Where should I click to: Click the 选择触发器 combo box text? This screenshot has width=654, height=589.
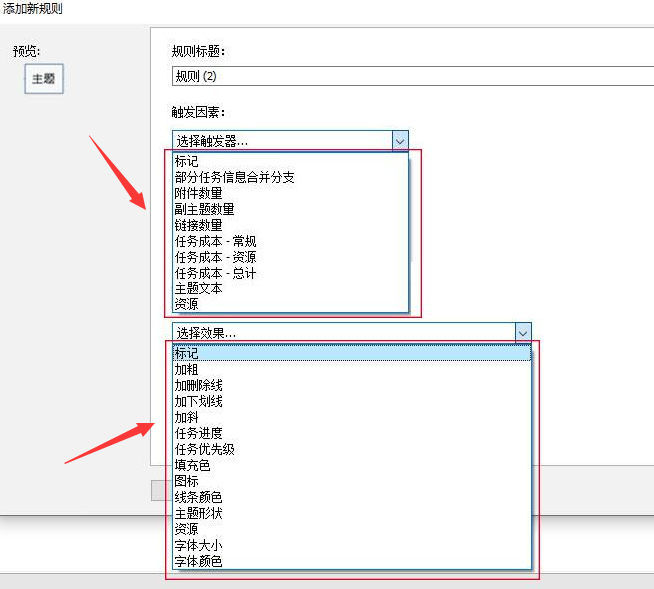coord(212,141)
